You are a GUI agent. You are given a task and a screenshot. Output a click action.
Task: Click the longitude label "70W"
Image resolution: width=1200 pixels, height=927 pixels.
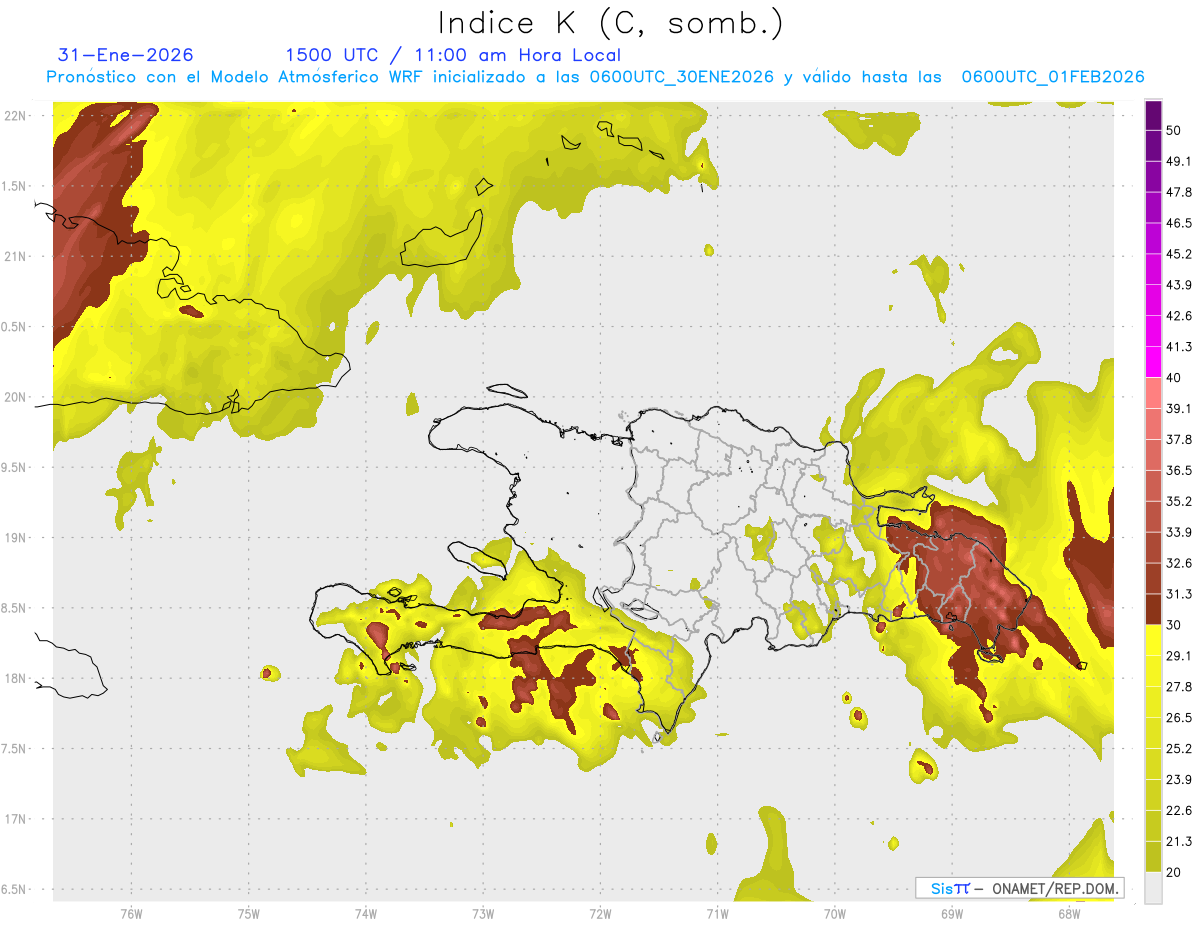835,914
